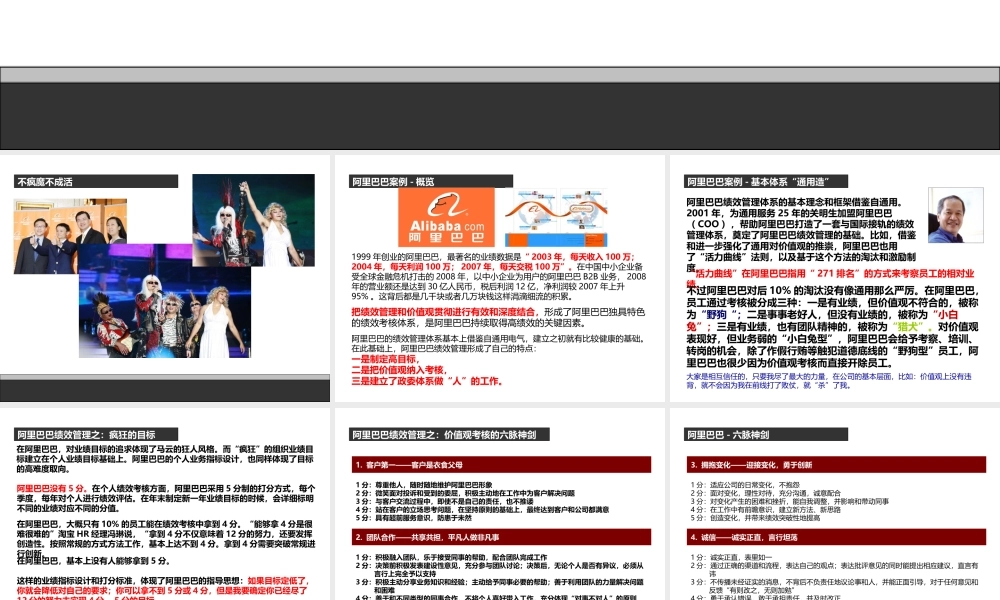Click the Alibaba website screenshots image beside the logo
The width and height of the screenshot is (1000, 600).
point(556,217)
